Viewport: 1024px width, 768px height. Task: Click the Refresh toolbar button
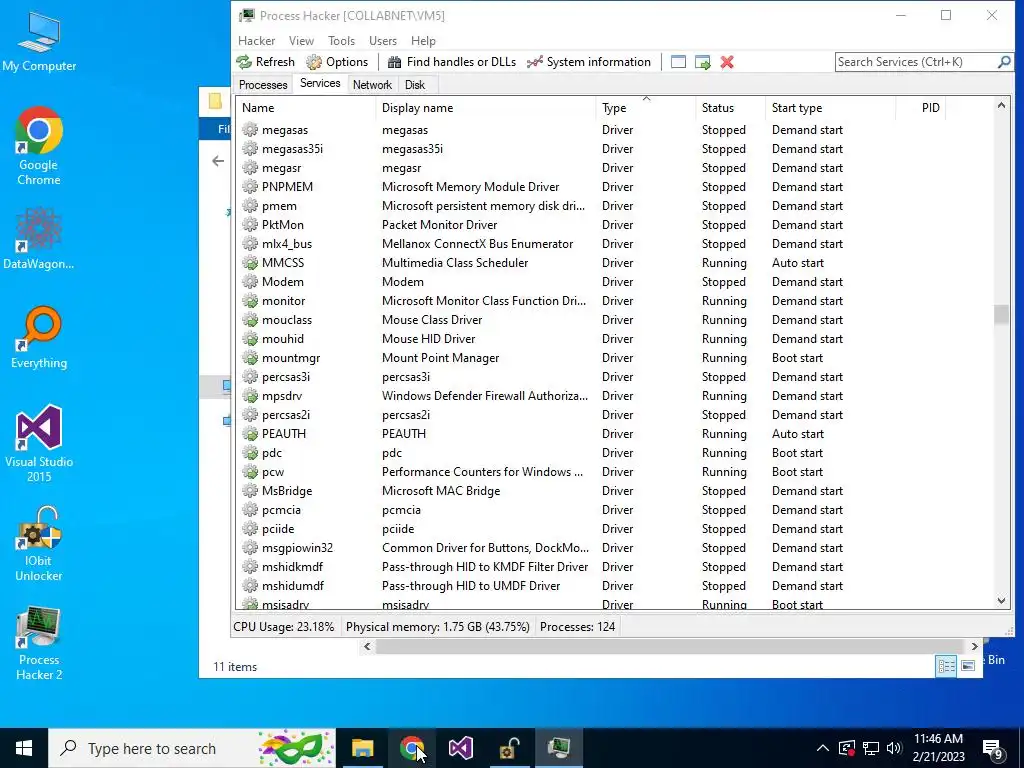click(x=266, y=62)
